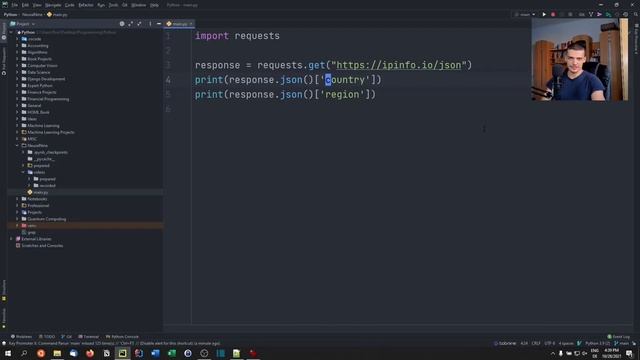Select the venv folder in project tree
This screenshot has width=640, height=360.
point(31,226)
